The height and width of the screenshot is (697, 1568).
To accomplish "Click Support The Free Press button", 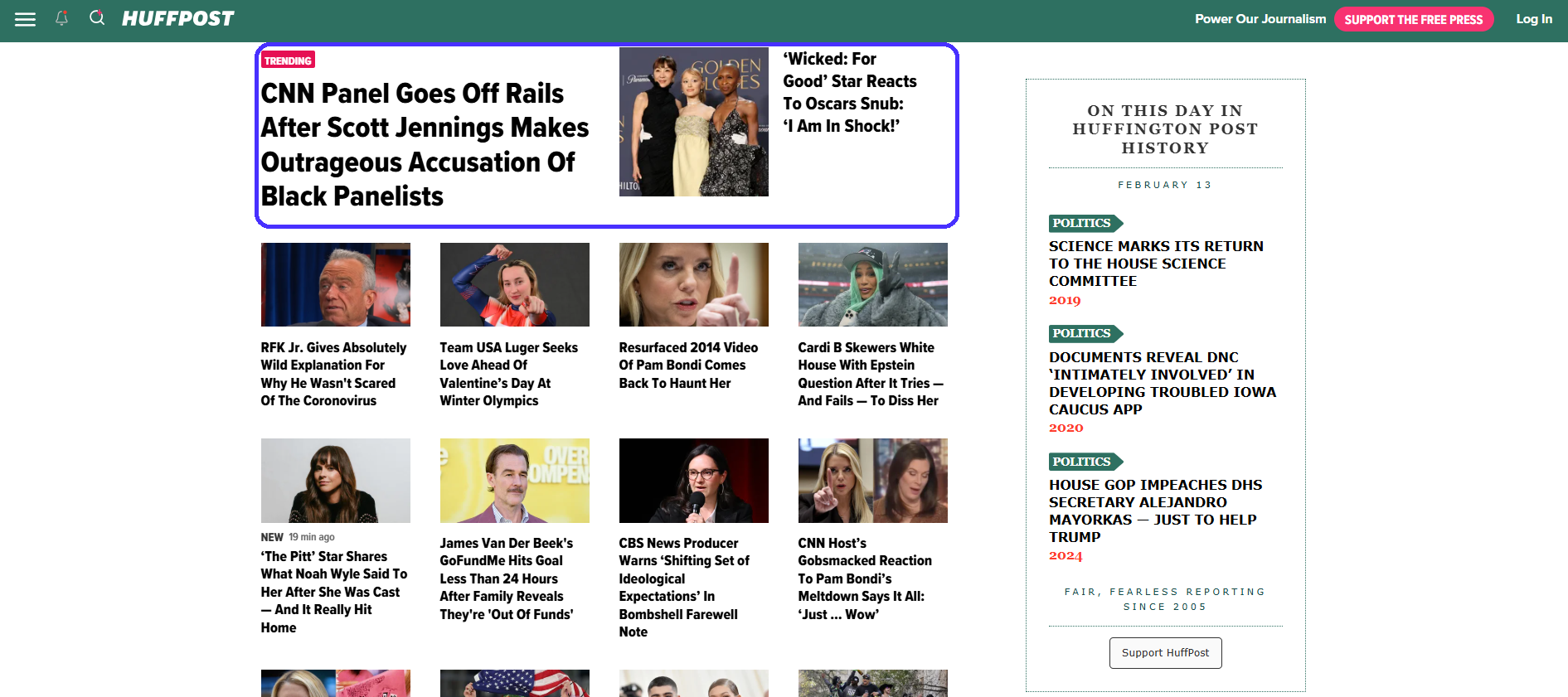I will [x=1414, y=19].
